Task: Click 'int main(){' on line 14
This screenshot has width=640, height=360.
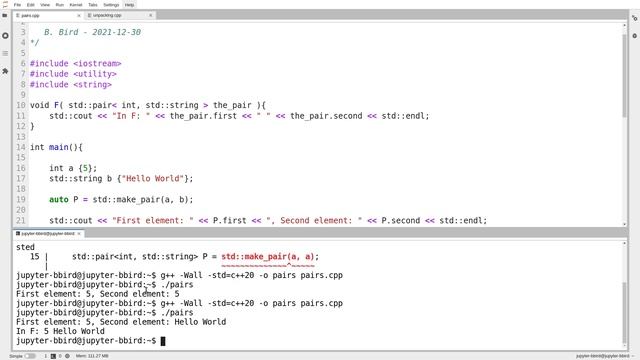Action: coord(56,147)
